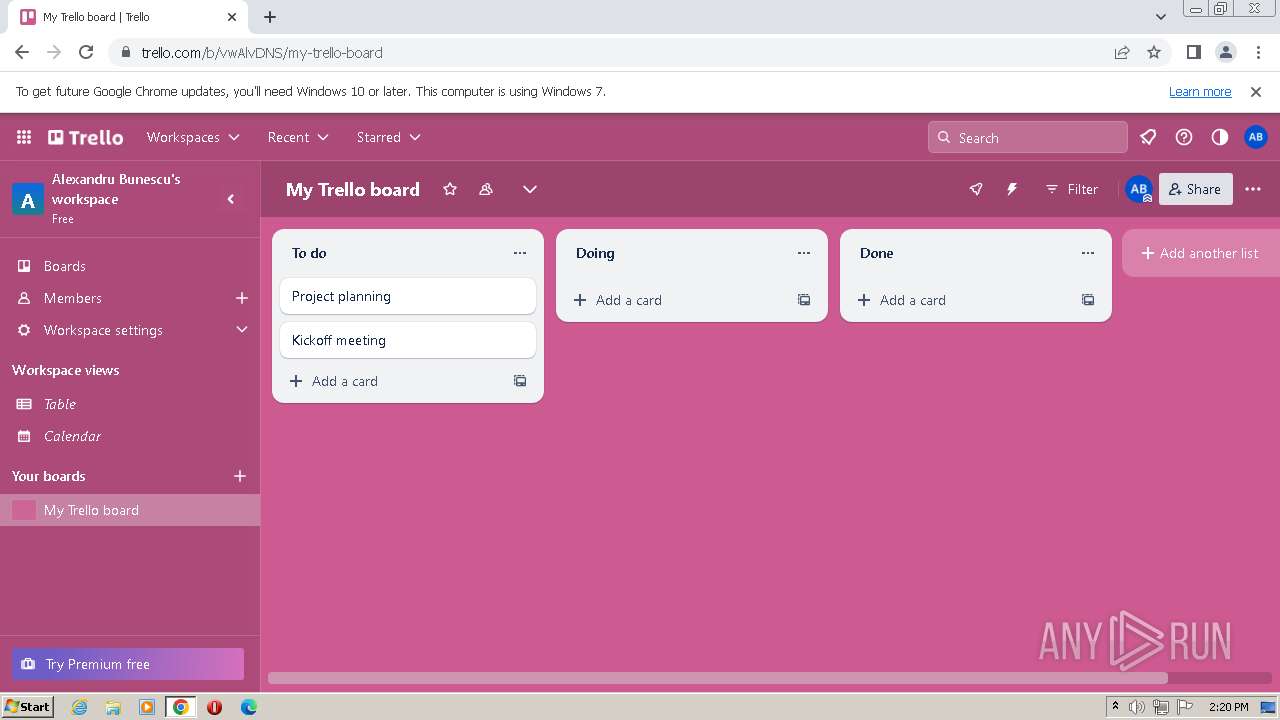Create card from template in To do

520,381
